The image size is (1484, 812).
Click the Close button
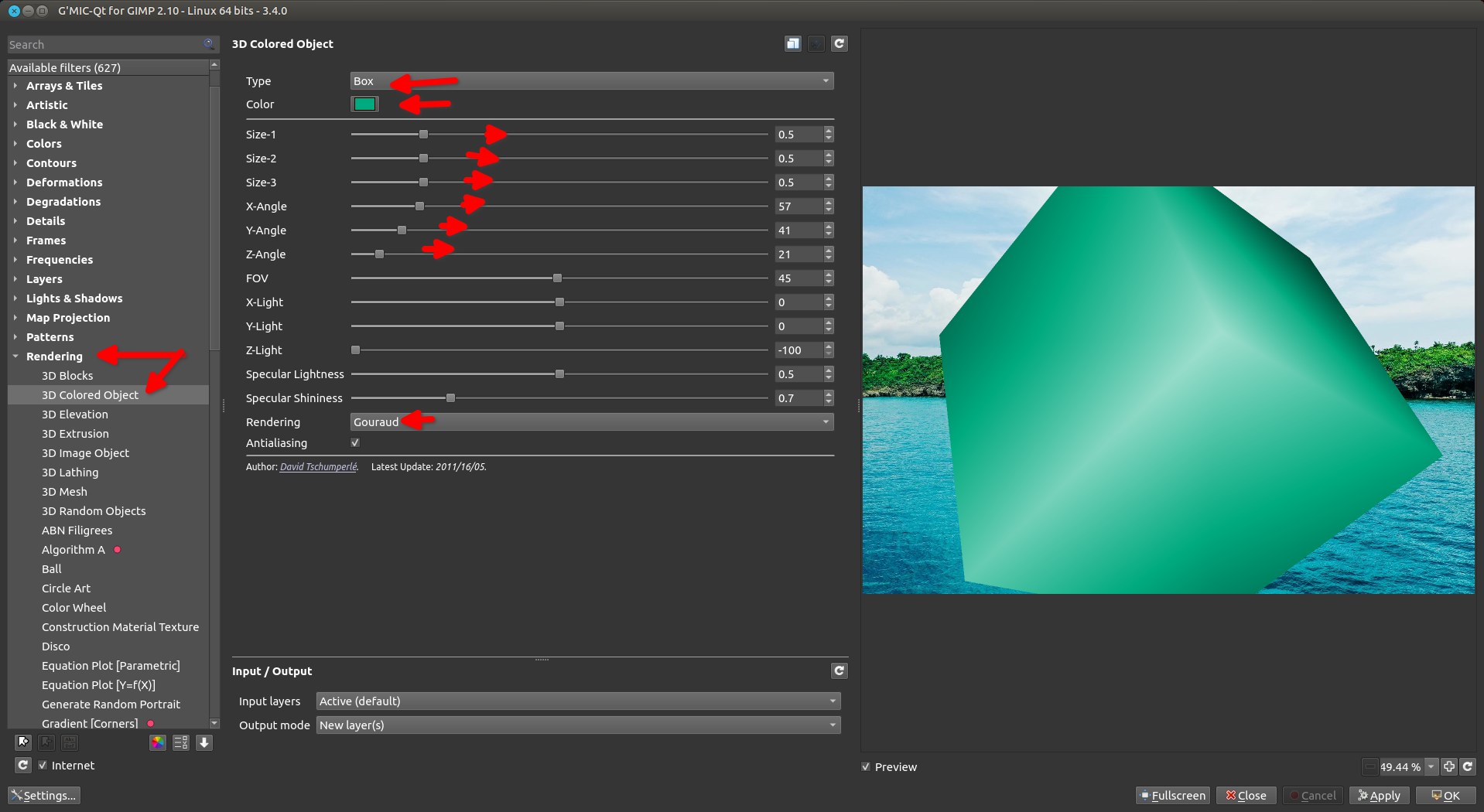(x=1246, y=795)
